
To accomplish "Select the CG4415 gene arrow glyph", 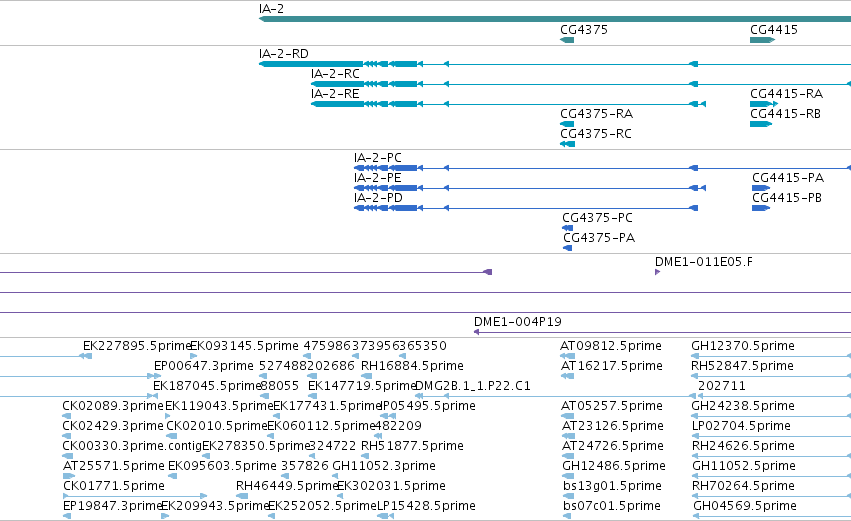I will (x=763, y=40).
